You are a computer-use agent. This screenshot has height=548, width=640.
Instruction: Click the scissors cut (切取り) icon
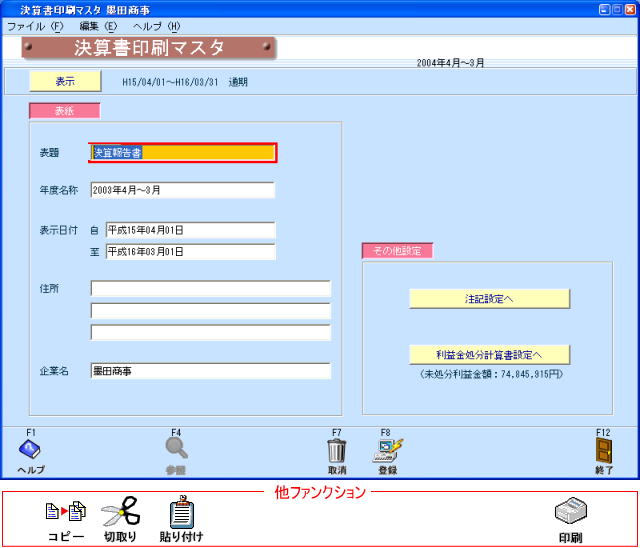121,513
